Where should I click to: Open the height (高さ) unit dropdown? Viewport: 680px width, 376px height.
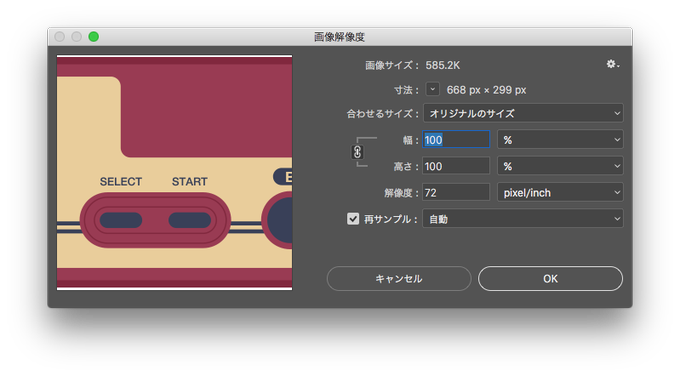(560, 166)
